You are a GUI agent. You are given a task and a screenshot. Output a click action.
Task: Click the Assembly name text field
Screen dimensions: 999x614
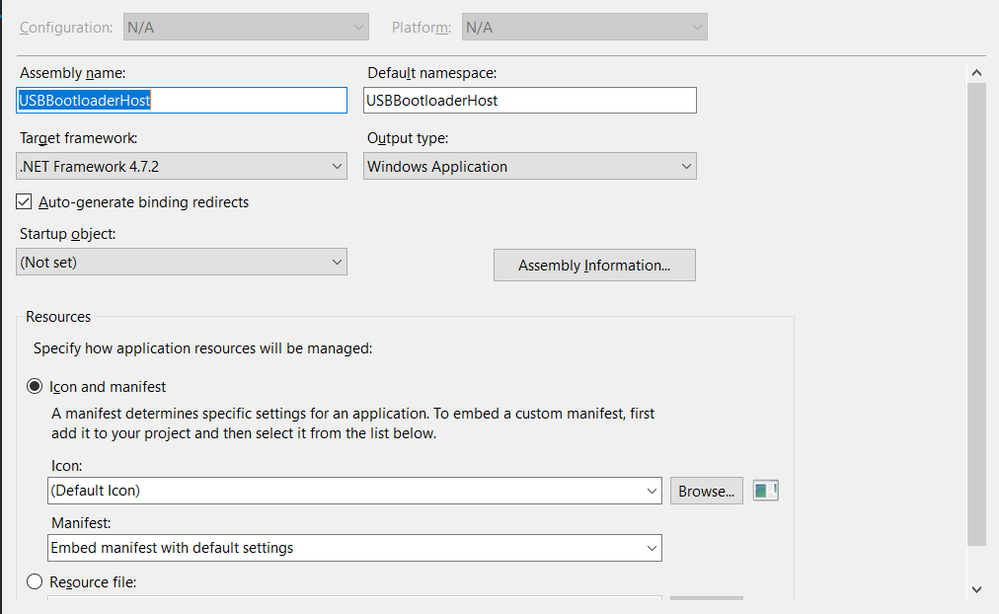180,100
